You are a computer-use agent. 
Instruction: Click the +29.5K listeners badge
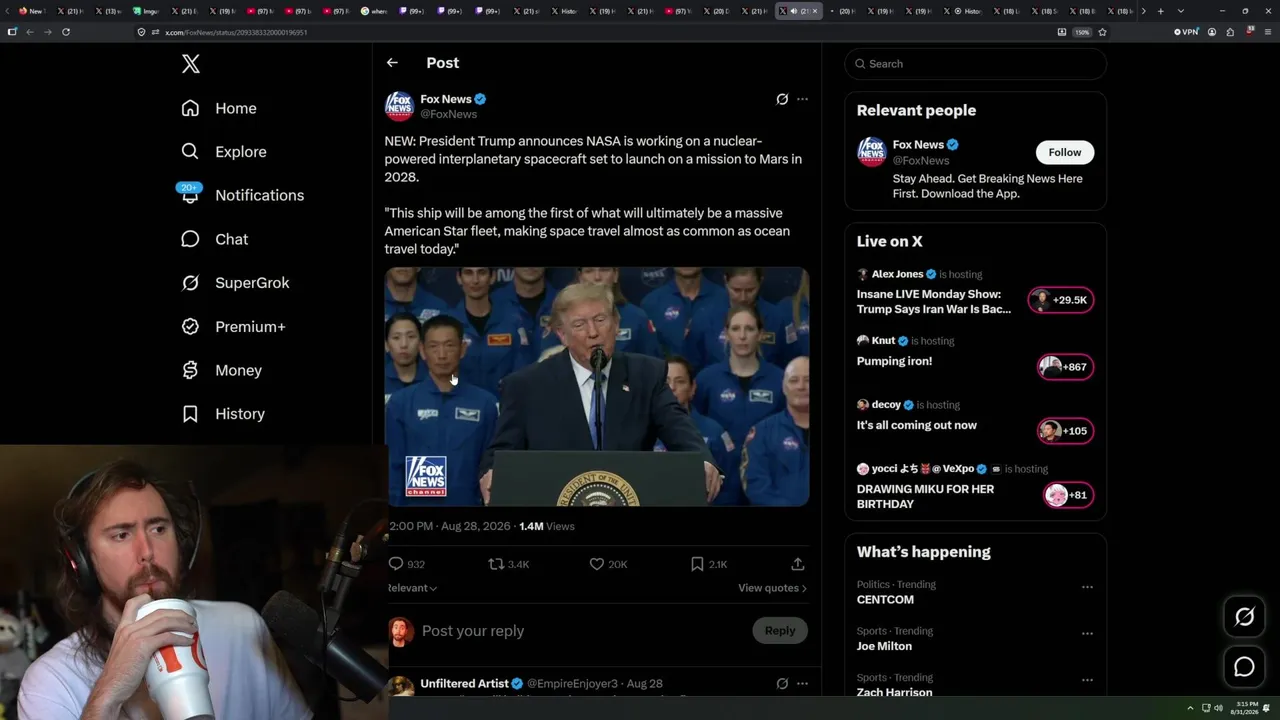1061,300
